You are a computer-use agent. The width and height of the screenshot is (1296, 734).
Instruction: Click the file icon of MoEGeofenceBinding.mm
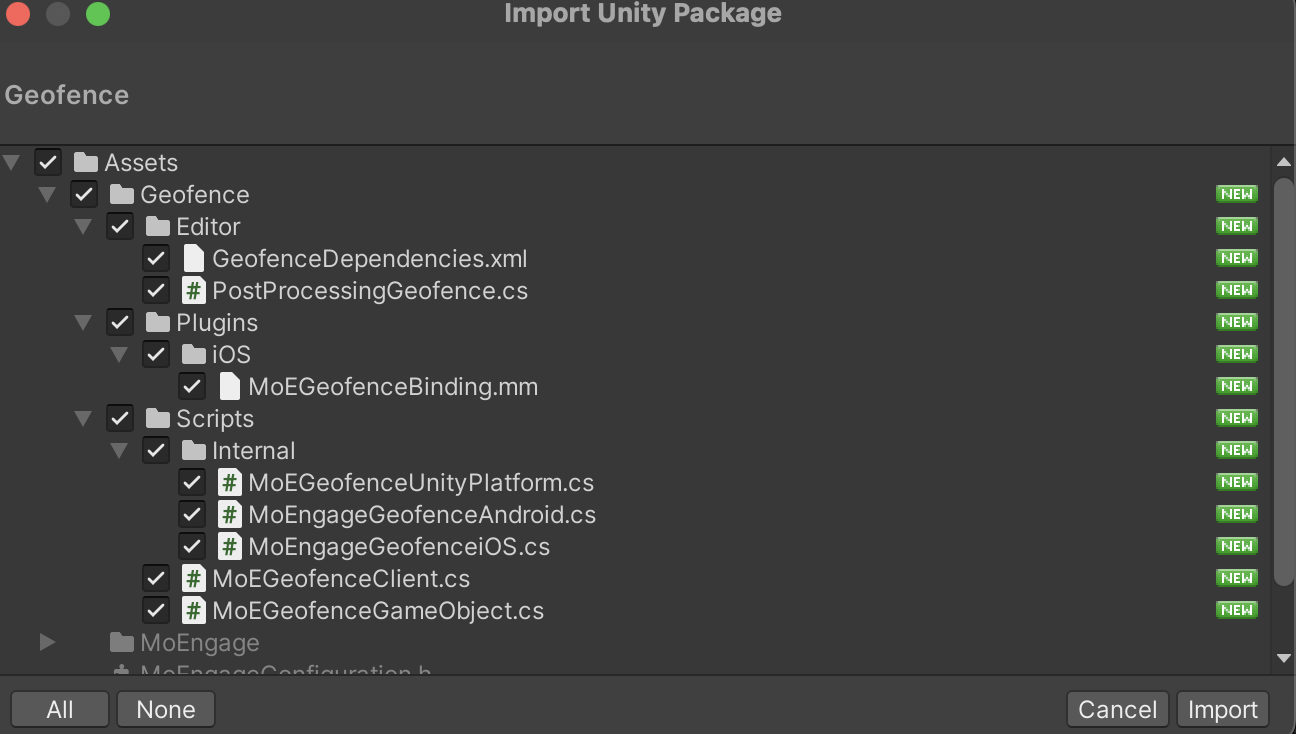[x=230, y=387]
